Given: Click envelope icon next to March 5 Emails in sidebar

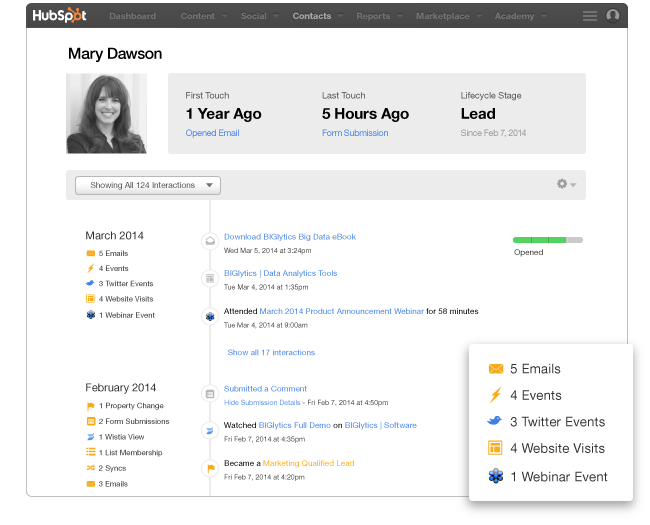Looking at the screenshot, I should pos(90,253).
